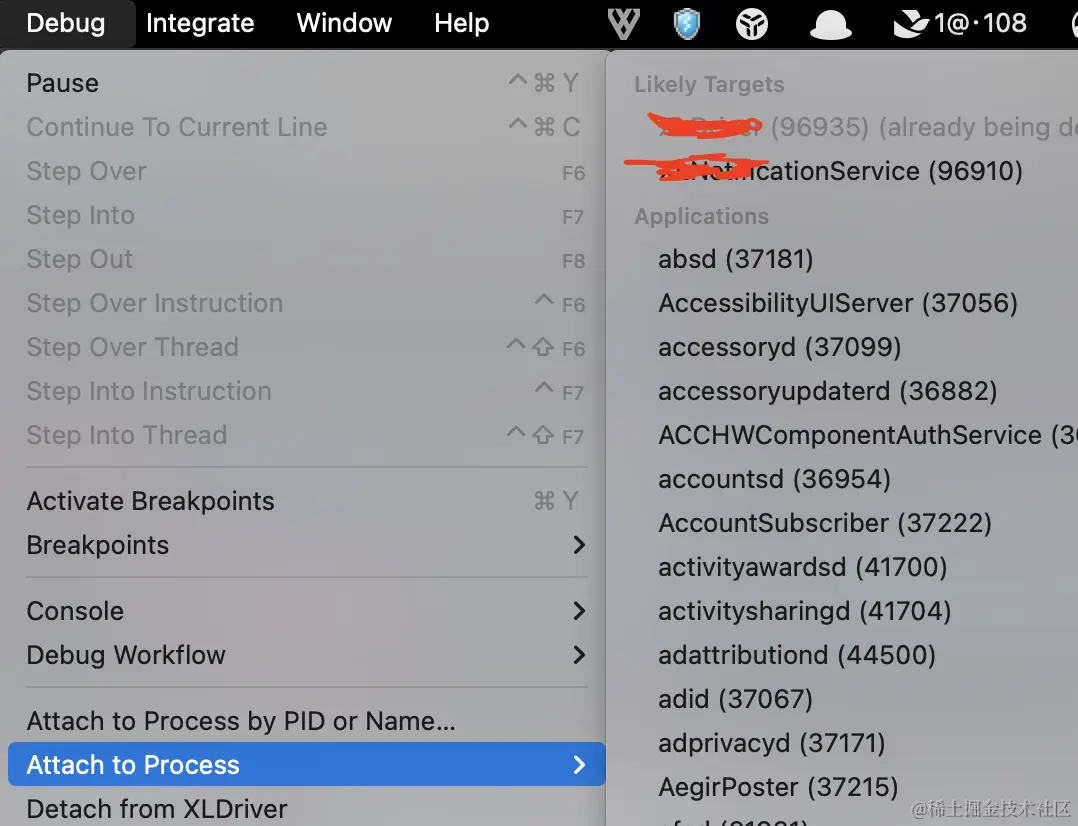Attach to accessoryupdaterd (36882)
Image resolution: width=1078 pixels, height=826 pixels.
(x=843, y=391)
